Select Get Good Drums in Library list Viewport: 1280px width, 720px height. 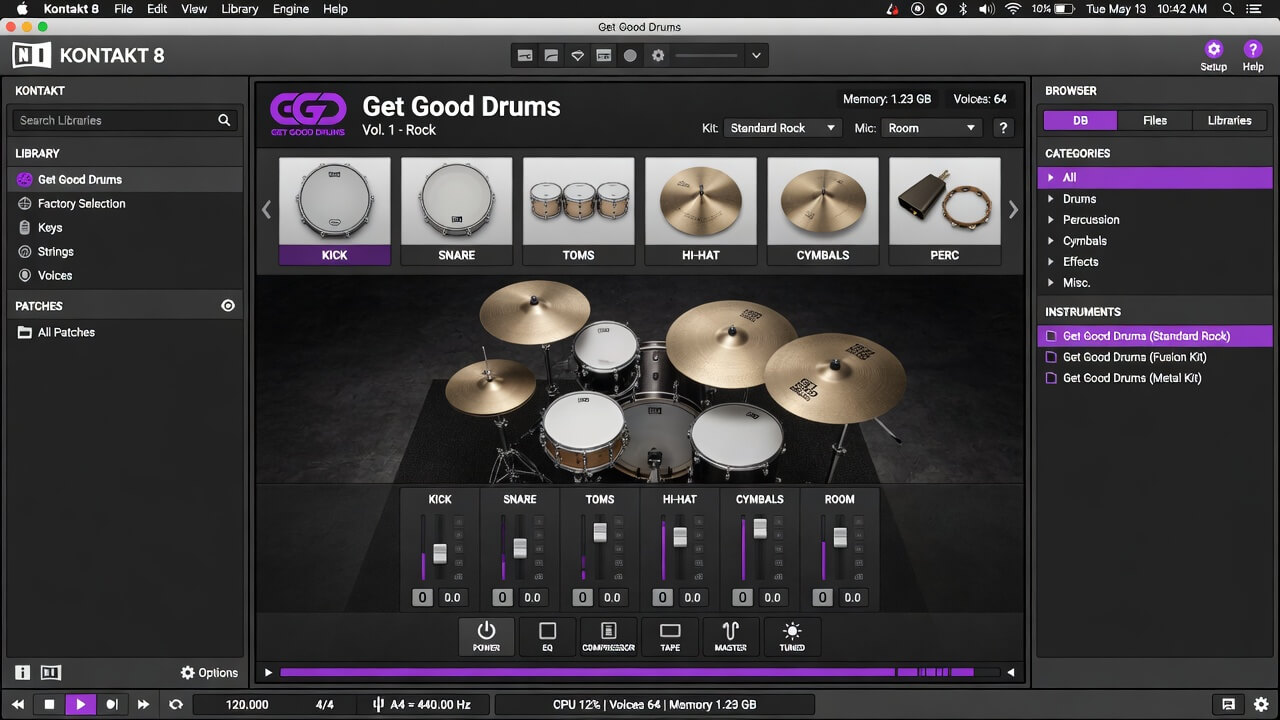click(125, 180)
